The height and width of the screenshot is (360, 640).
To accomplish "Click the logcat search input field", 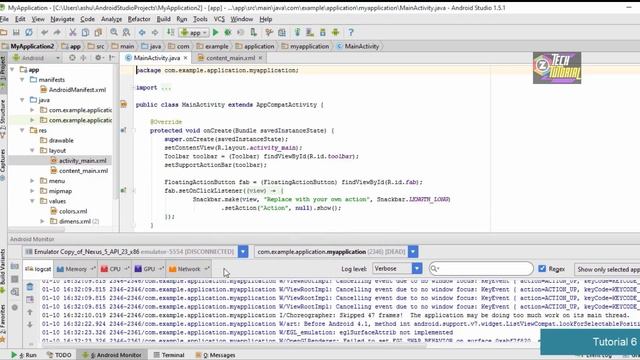I will (x=481, y=269).
